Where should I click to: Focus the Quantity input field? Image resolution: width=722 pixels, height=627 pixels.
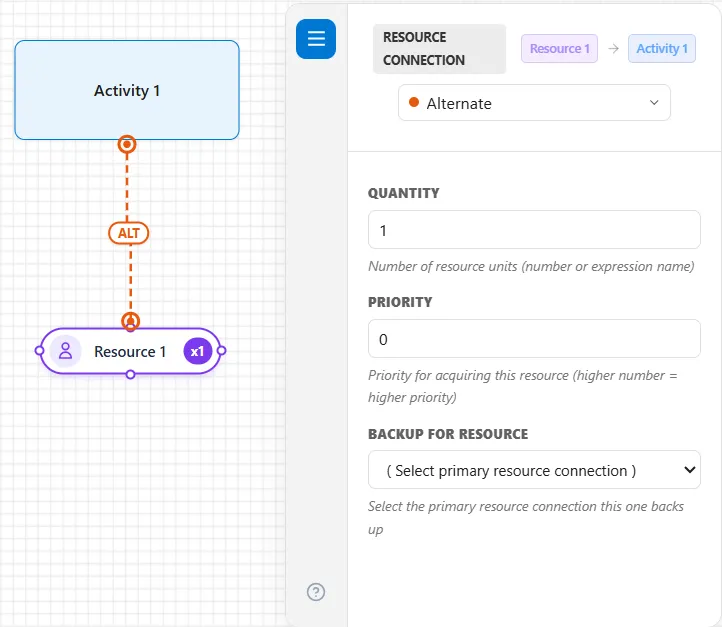534,230
